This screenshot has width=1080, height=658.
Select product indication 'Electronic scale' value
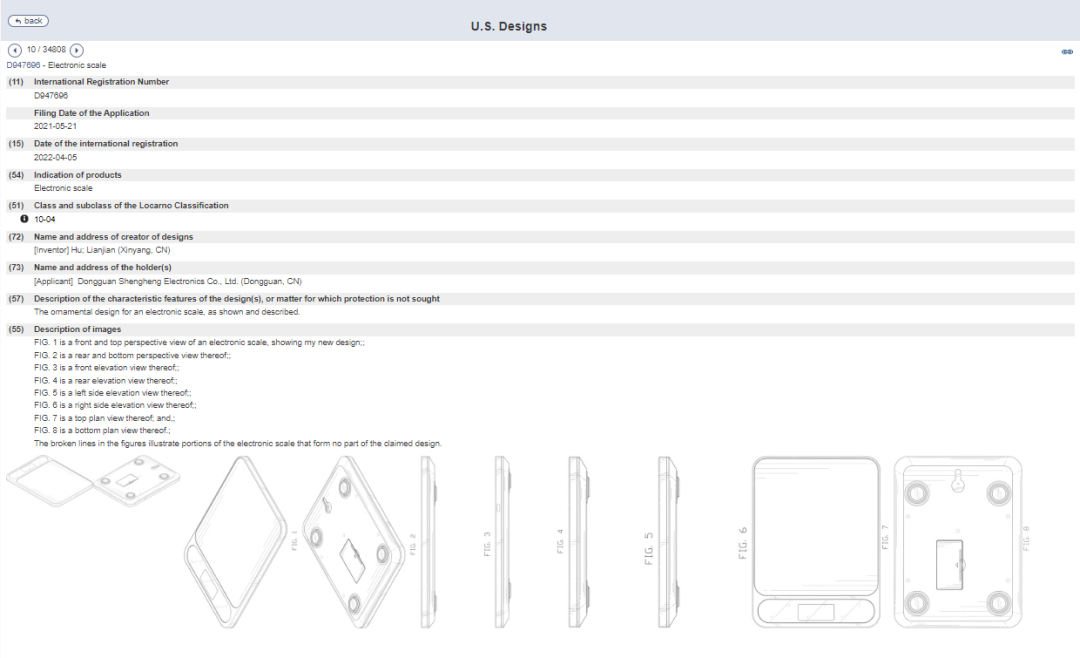coord(63,188)
